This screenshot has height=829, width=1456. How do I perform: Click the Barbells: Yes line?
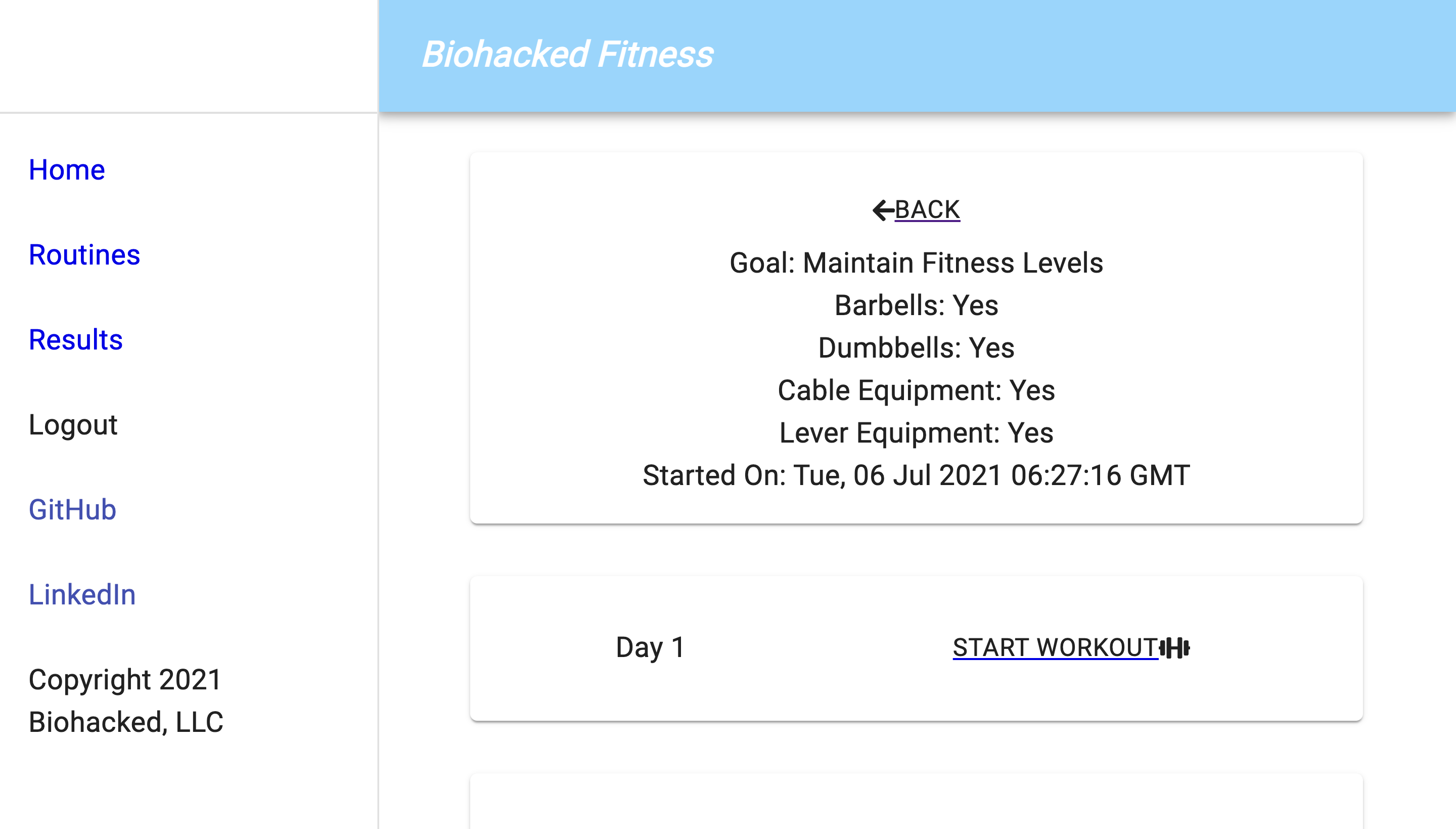pyautogui.click(x=916, y=306)
